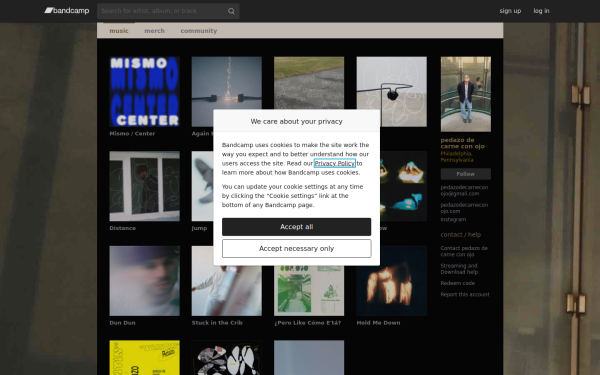Click pedazo de carne con ojo artist name
Screen dimensions: 600x375
pos(462,143)
